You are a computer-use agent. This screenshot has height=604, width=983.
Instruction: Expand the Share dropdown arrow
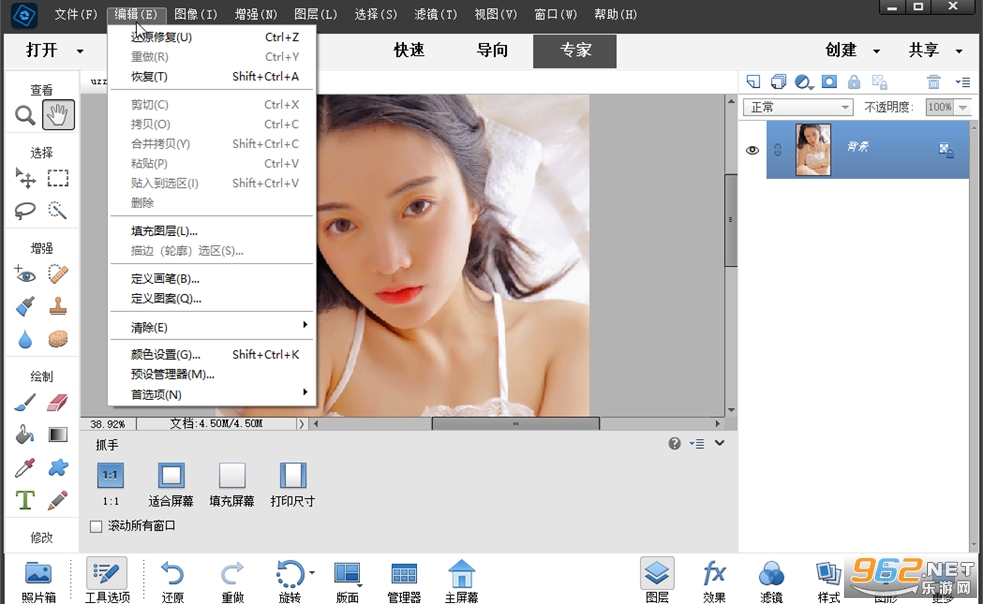(959, 51)
